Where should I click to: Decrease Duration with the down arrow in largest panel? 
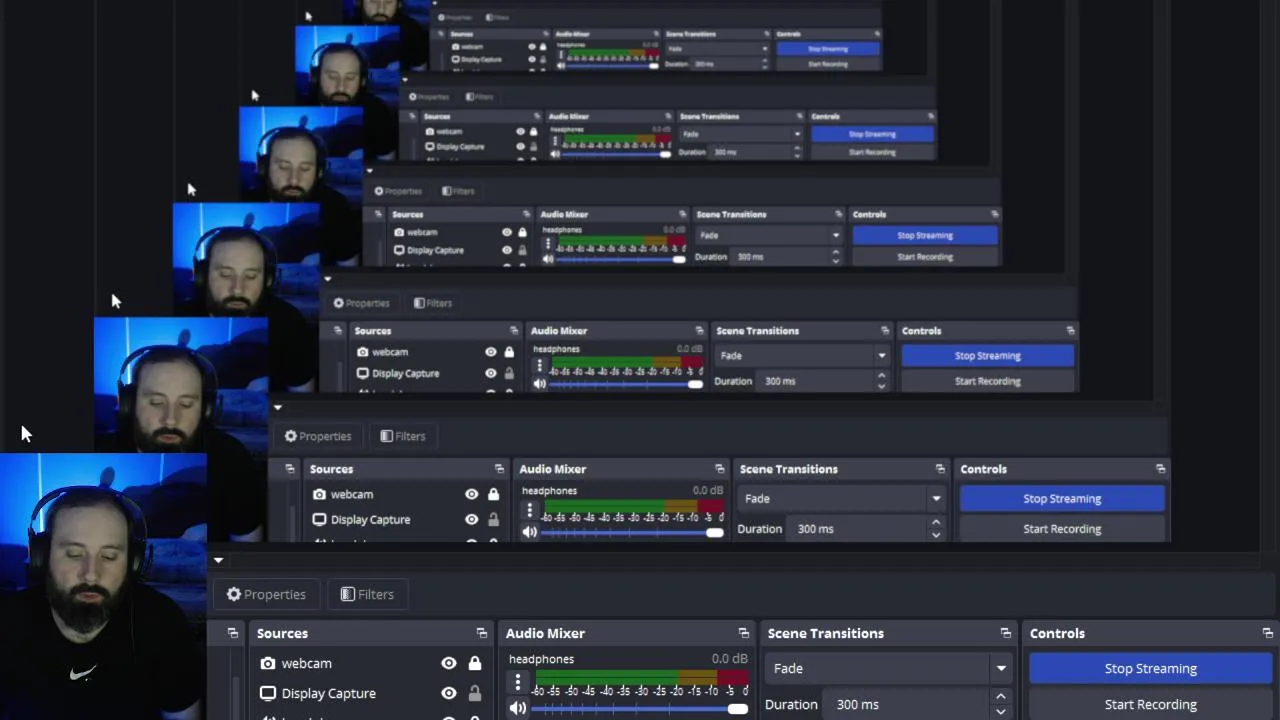1001,711
